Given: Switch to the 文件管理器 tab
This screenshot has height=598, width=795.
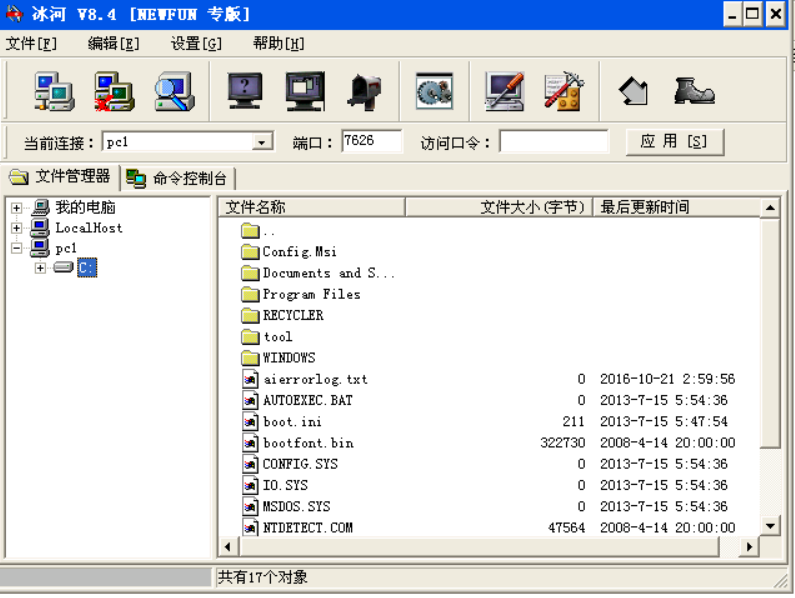Looking at the screenshot, I should pos(61,177).
